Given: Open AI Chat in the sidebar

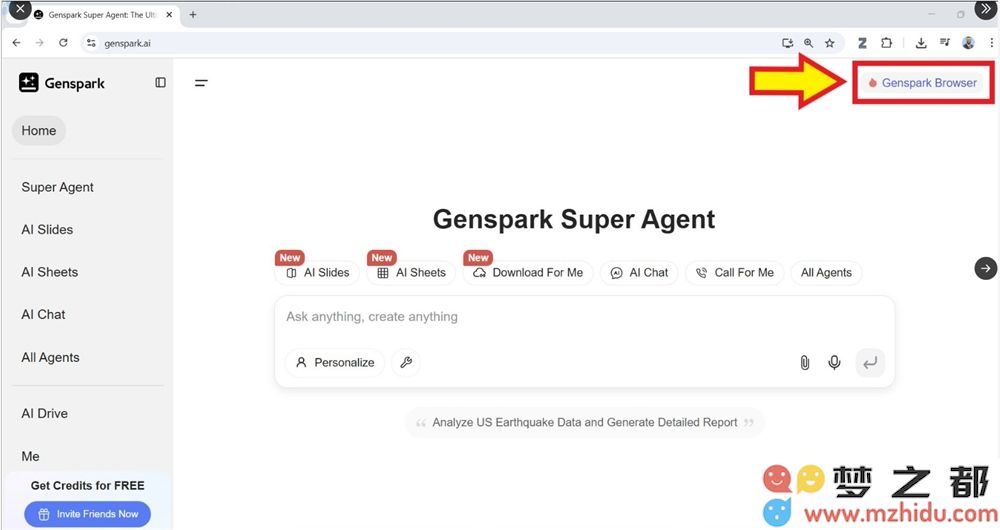Looking at the screenshot, I should coord(43,314).
